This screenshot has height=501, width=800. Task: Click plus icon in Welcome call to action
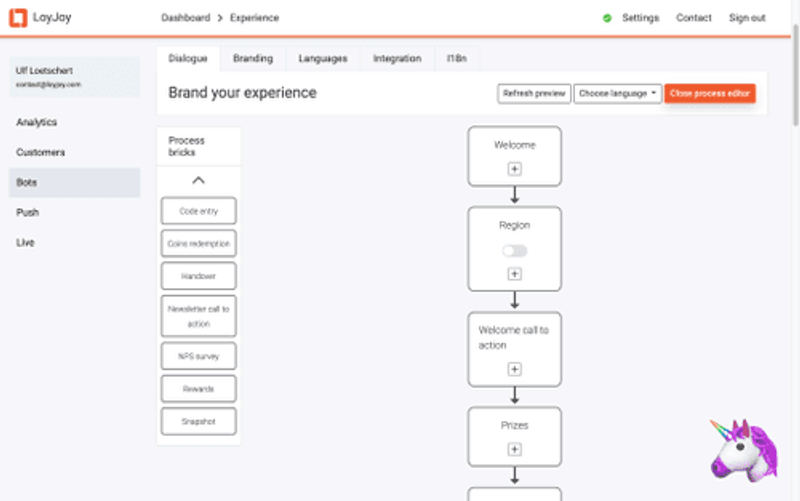point(514,369)
